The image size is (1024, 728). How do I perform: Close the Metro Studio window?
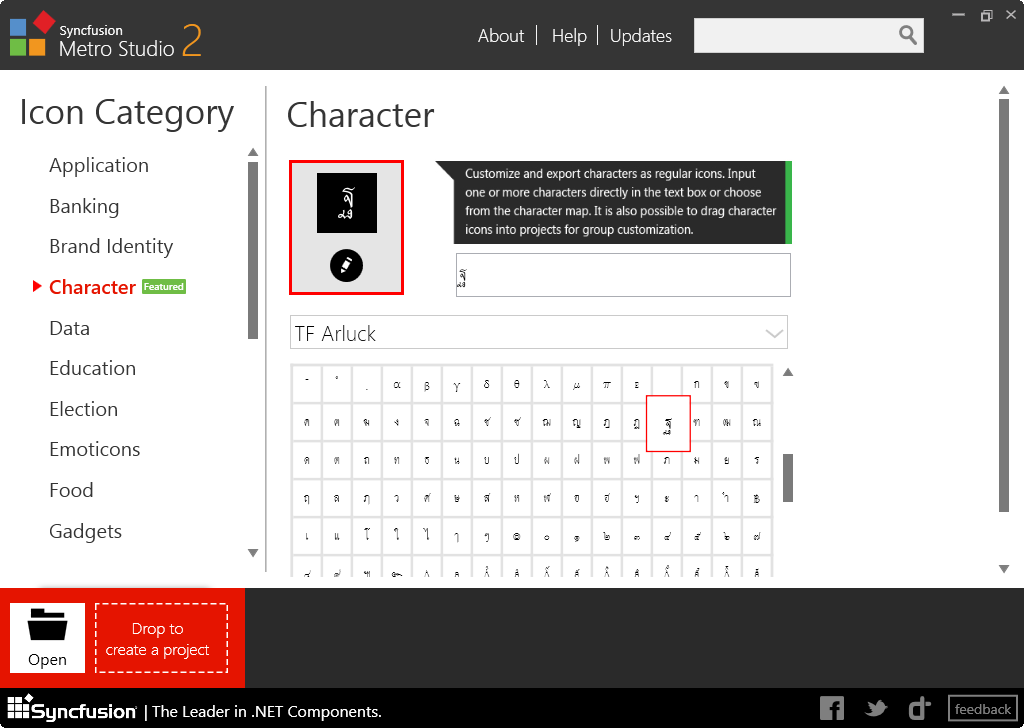[1011, 14]
